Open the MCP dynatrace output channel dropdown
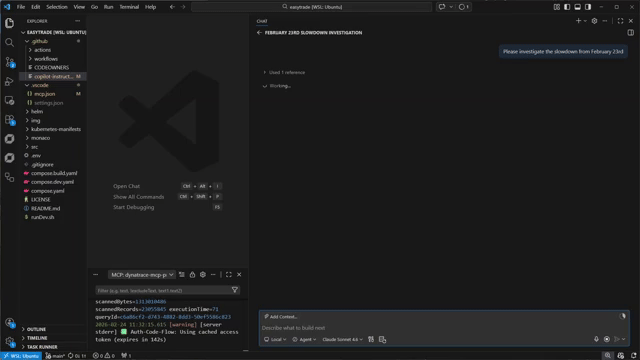 coord(142,275)
